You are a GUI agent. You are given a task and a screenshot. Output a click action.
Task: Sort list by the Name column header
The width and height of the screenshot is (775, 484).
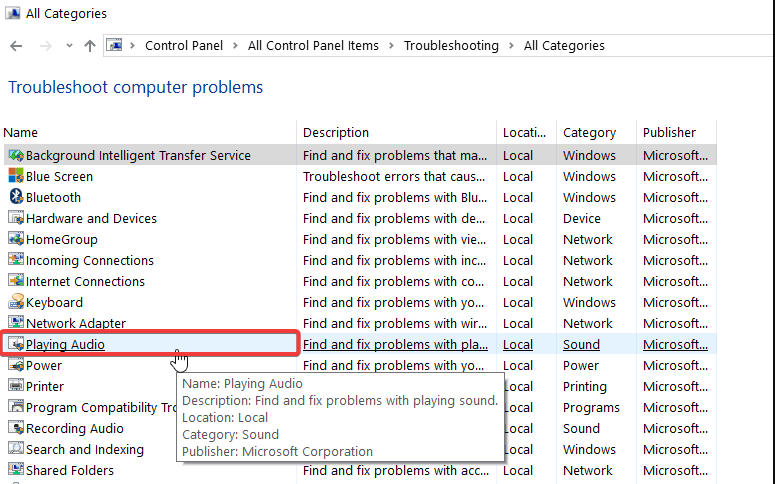[x=21, y=132]
